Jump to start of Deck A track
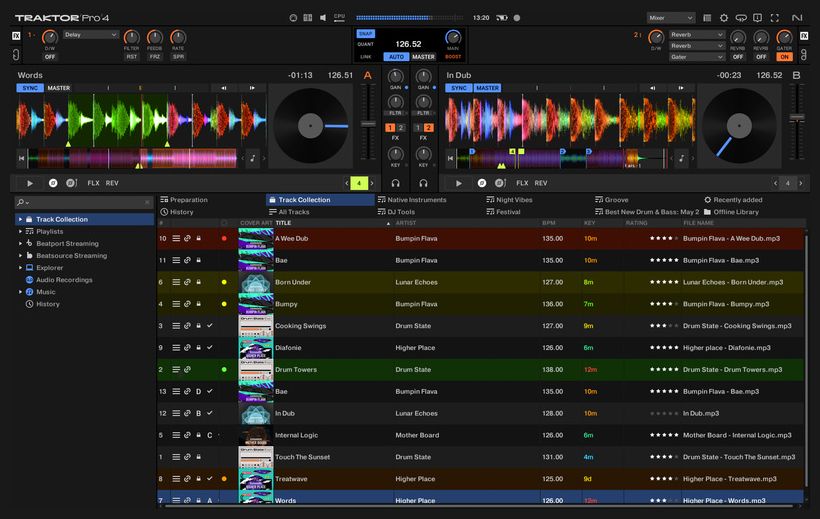The height and width of the screenshot is (519, 820). point(21,158)
